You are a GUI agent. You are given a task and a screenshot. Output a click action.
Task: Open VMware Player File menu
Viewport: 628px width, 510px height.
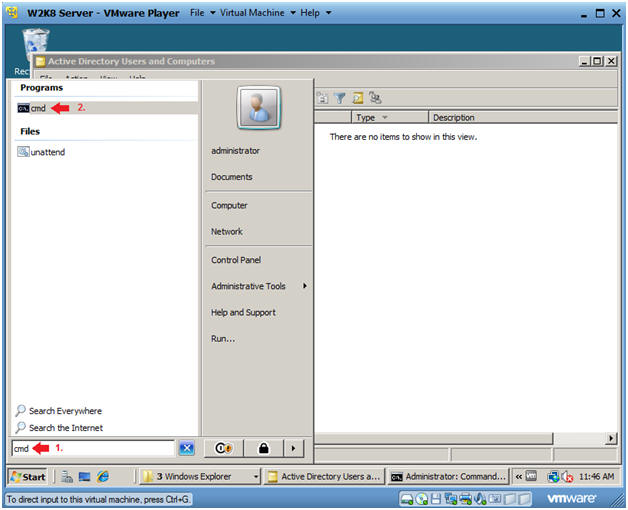coord(202,13)
